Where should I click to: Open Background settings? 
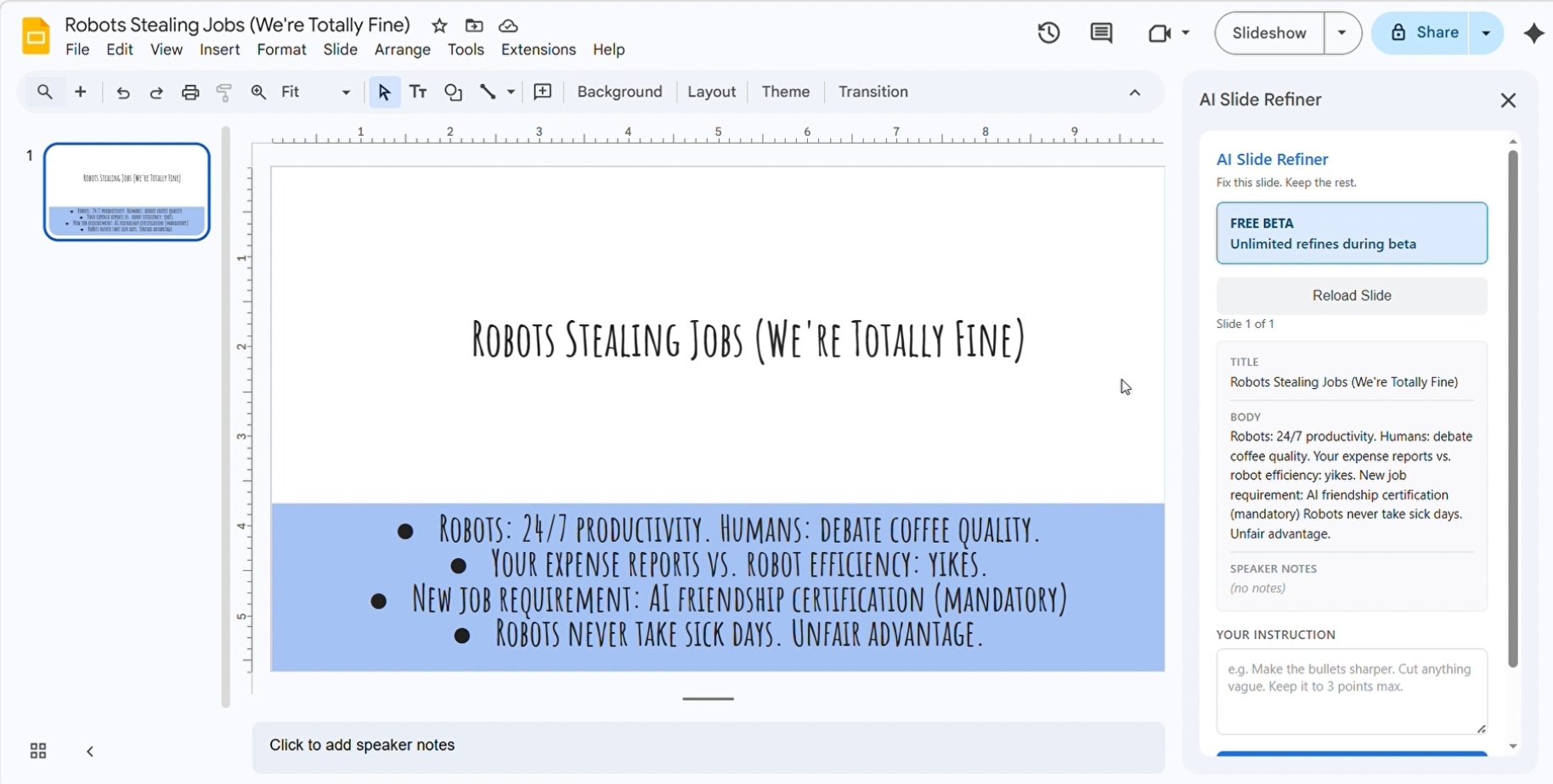[x=618, y=92]
